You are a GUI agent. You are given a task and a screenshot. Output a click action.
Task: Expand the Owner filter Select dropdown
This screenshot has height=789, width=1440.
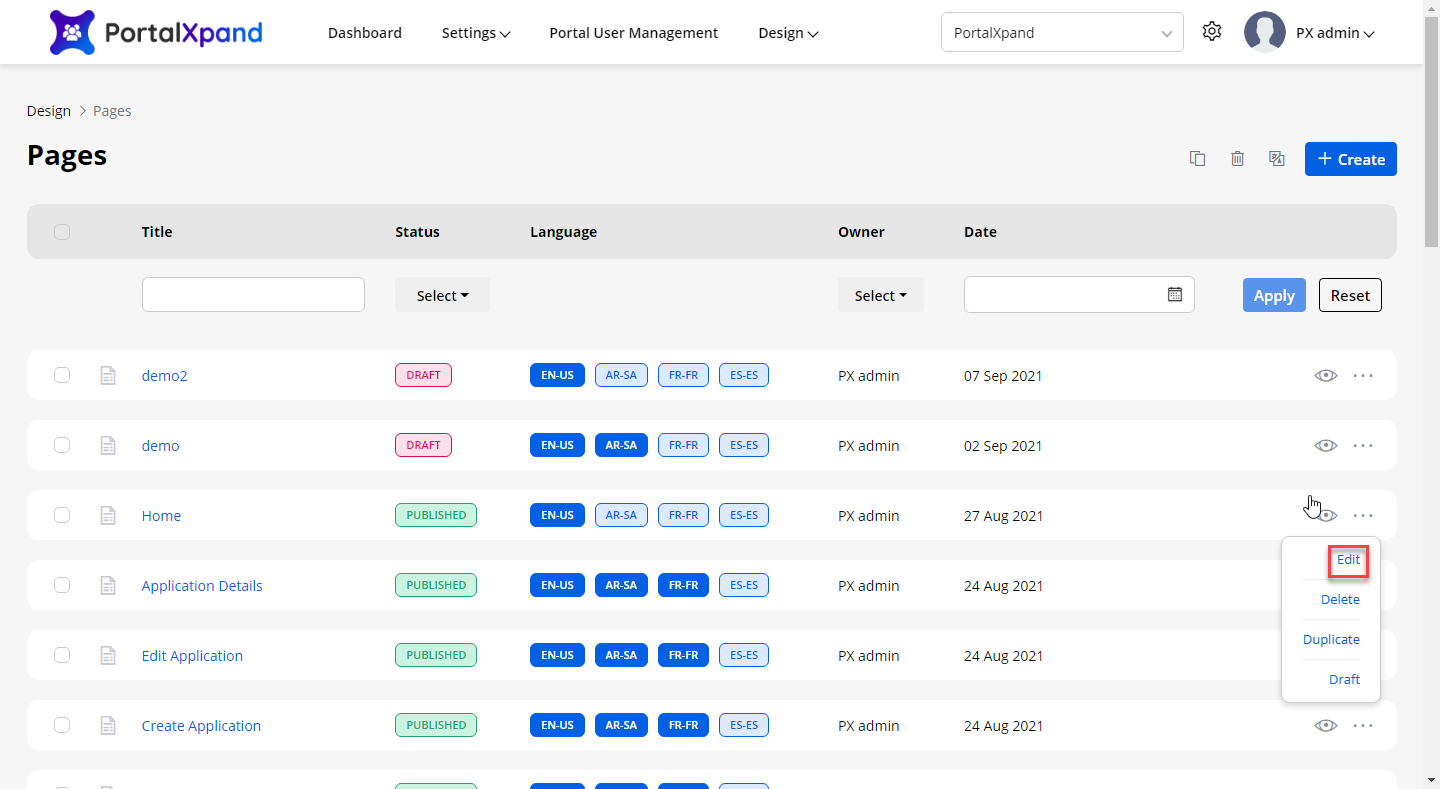pyautogui.click(x=880, y=295)
